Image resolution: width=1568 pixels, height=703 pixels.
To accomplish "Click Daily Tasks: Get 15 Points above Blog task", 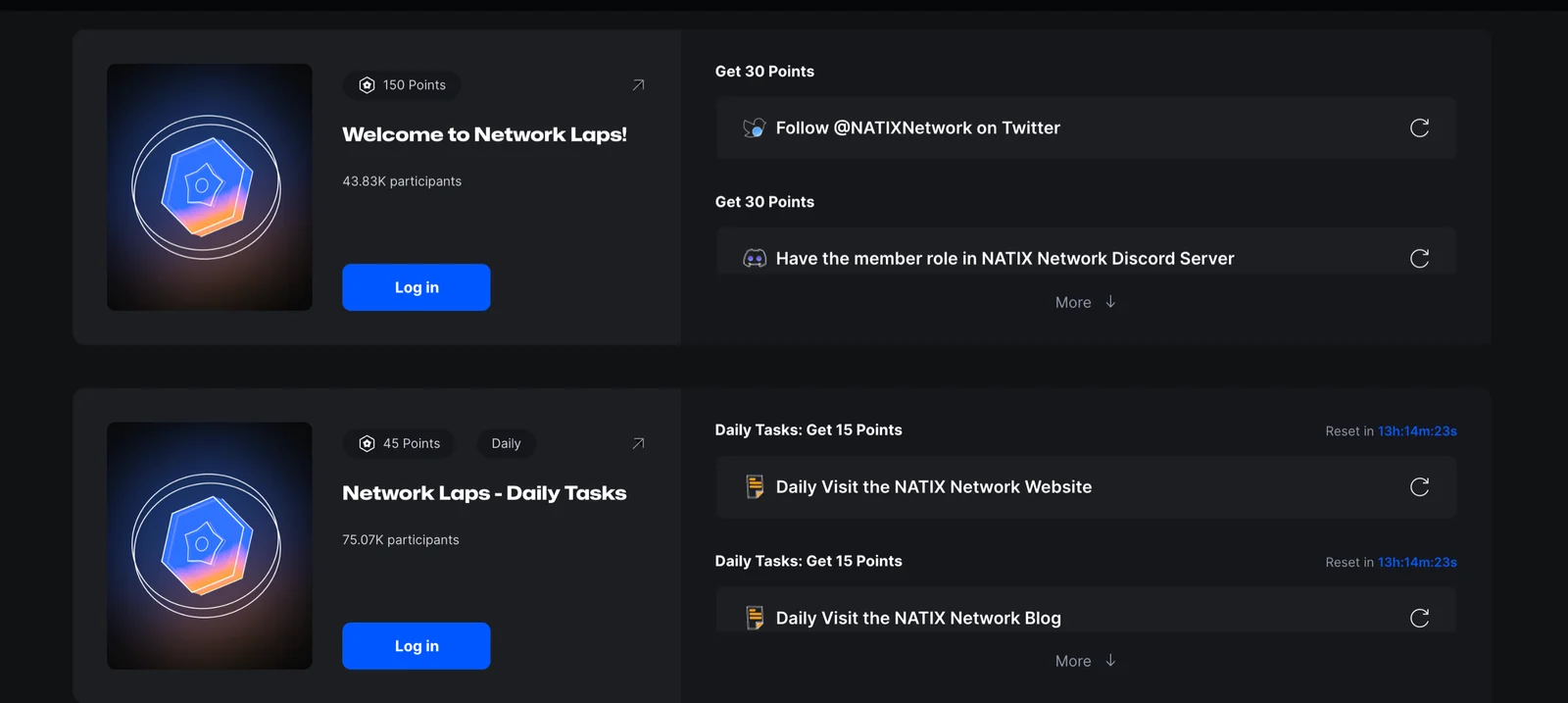I will (808, 561).
